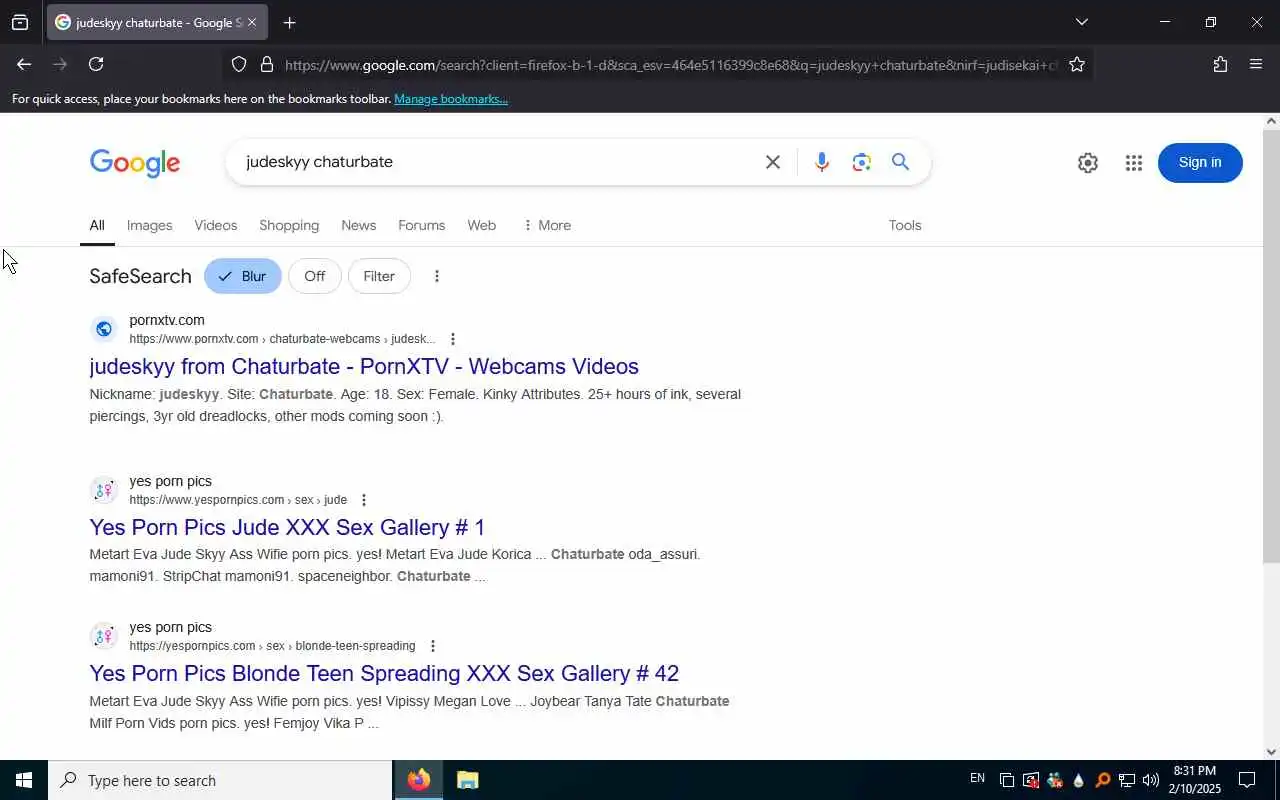This screenshot has height=800, width=1280.
Task: Click the 'Gallery # 42' result title
Action: point(384,673)
